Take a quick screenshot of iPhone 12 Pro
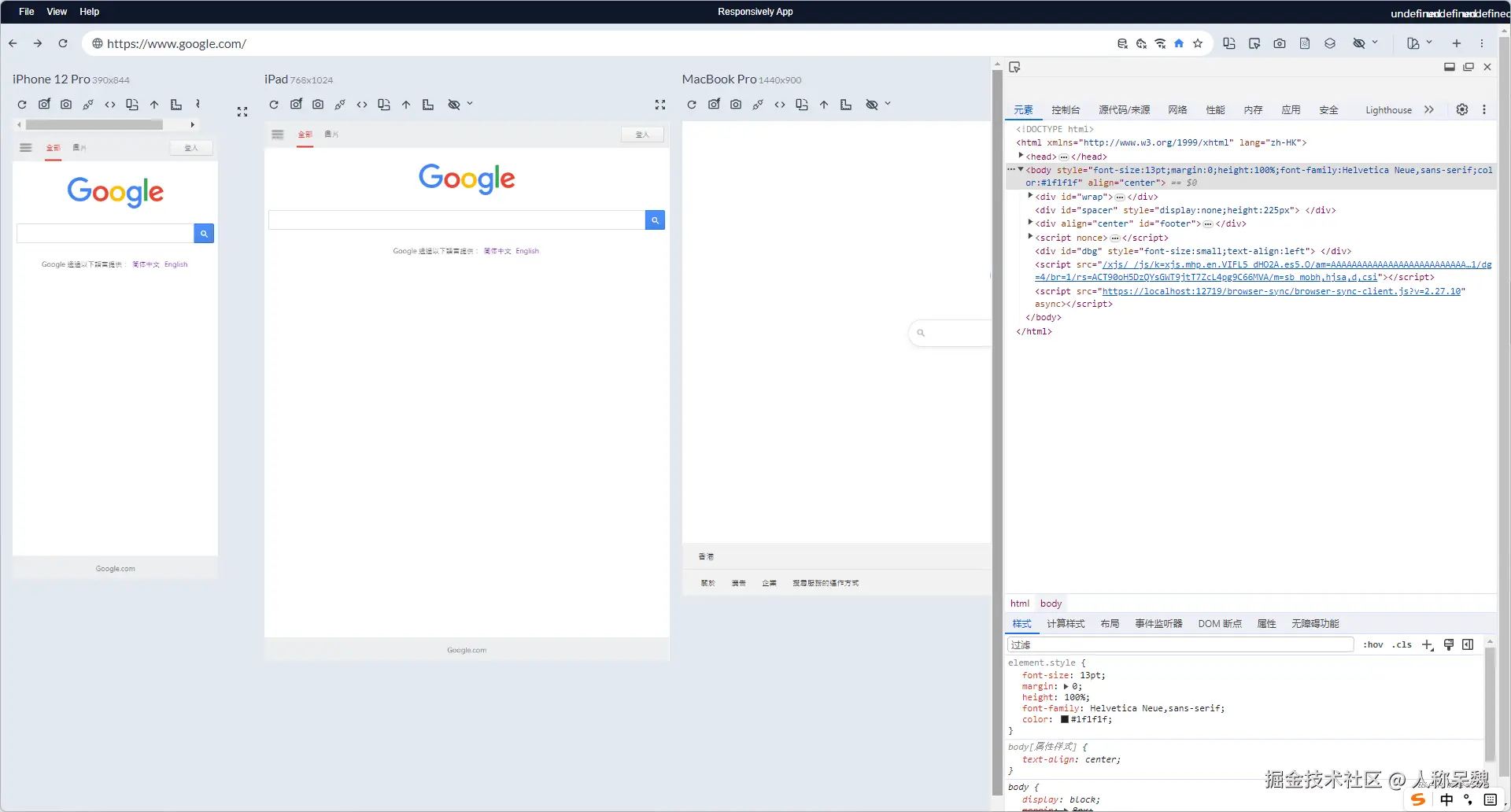Screen dimensions: 1511x812 44,105
